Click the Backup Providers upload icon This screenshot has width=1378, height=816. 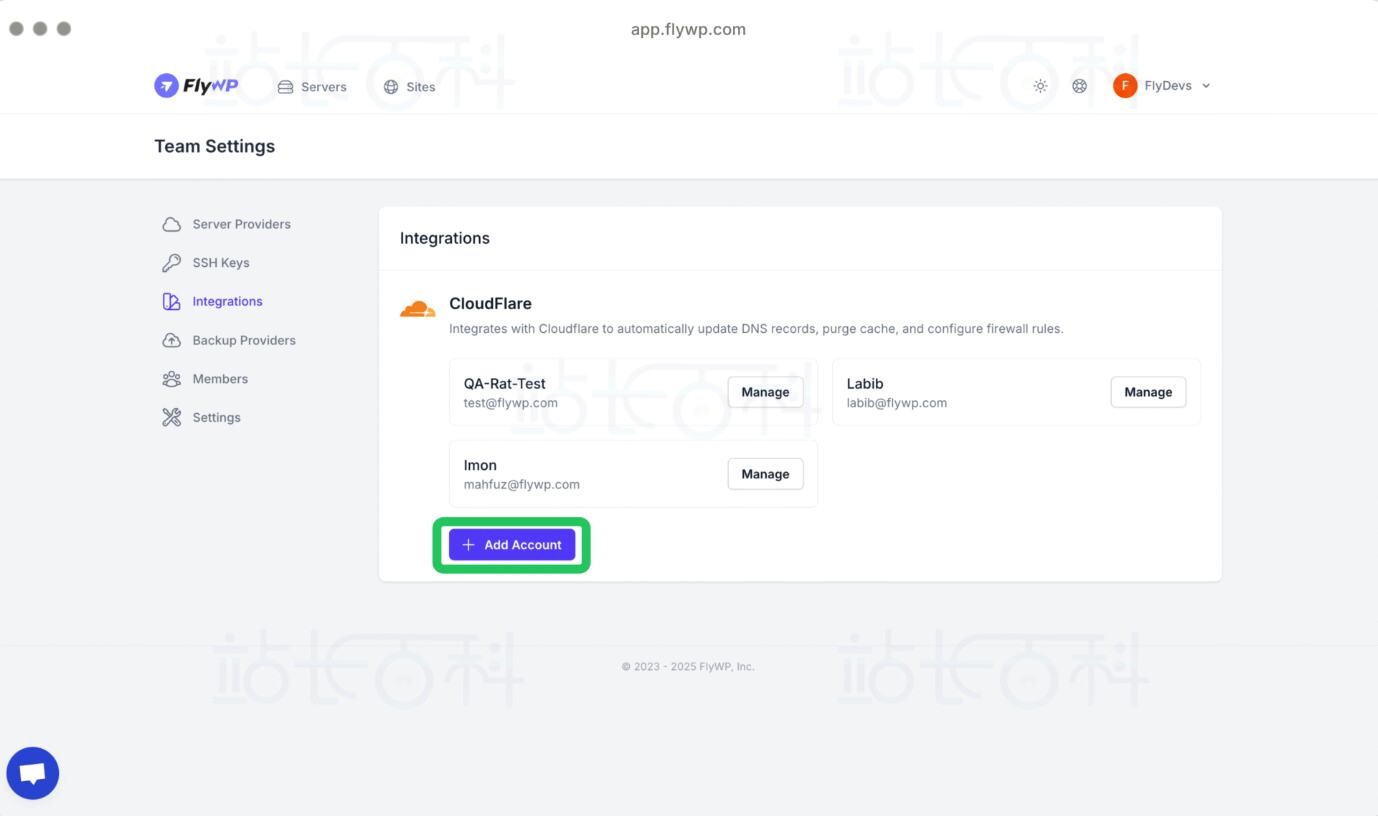(171, 340)
